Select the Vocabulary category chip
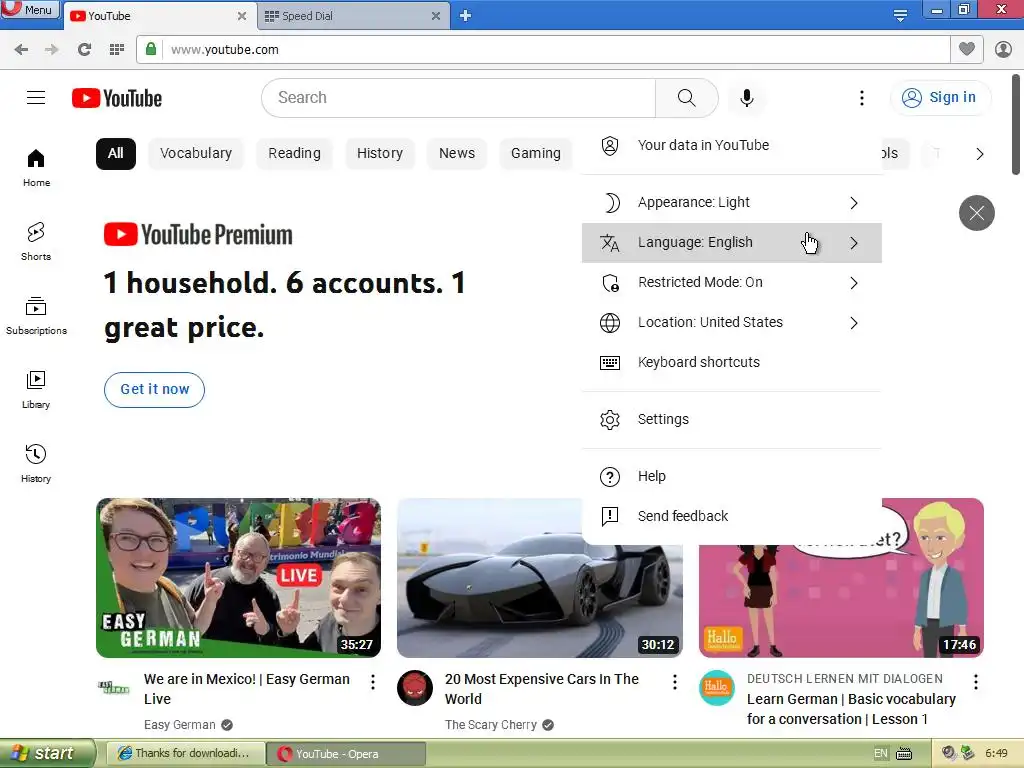This screenshot has width=1024, height=768. [x=196, y=153]
